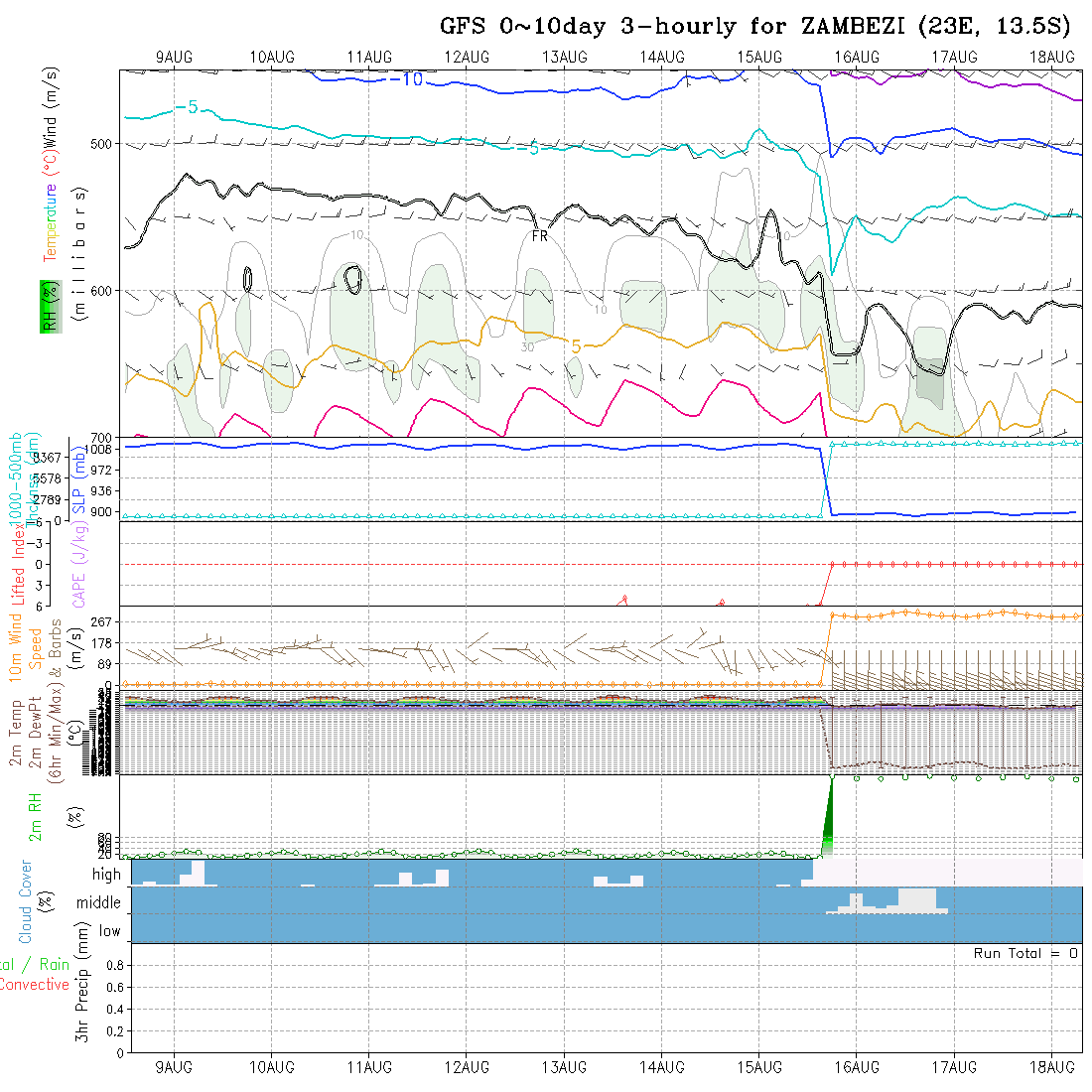Click the 11AUG date on the top axis

(369, 58)
